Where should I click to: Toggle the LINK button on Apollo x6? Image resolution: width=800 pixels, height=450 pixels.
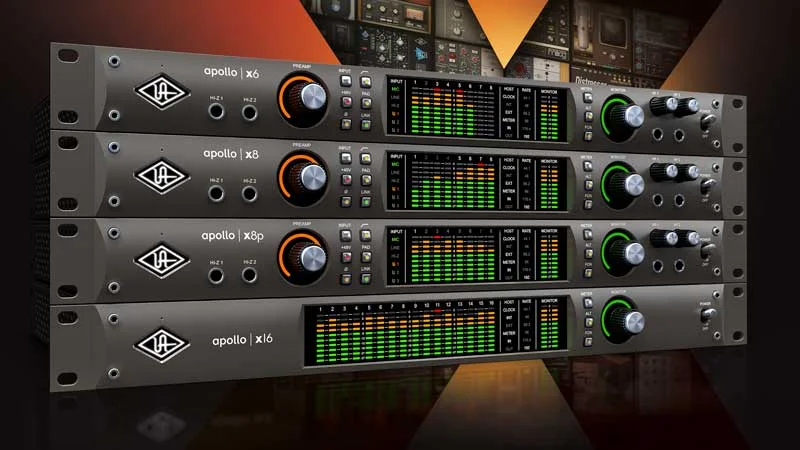(x=366, y=126)
